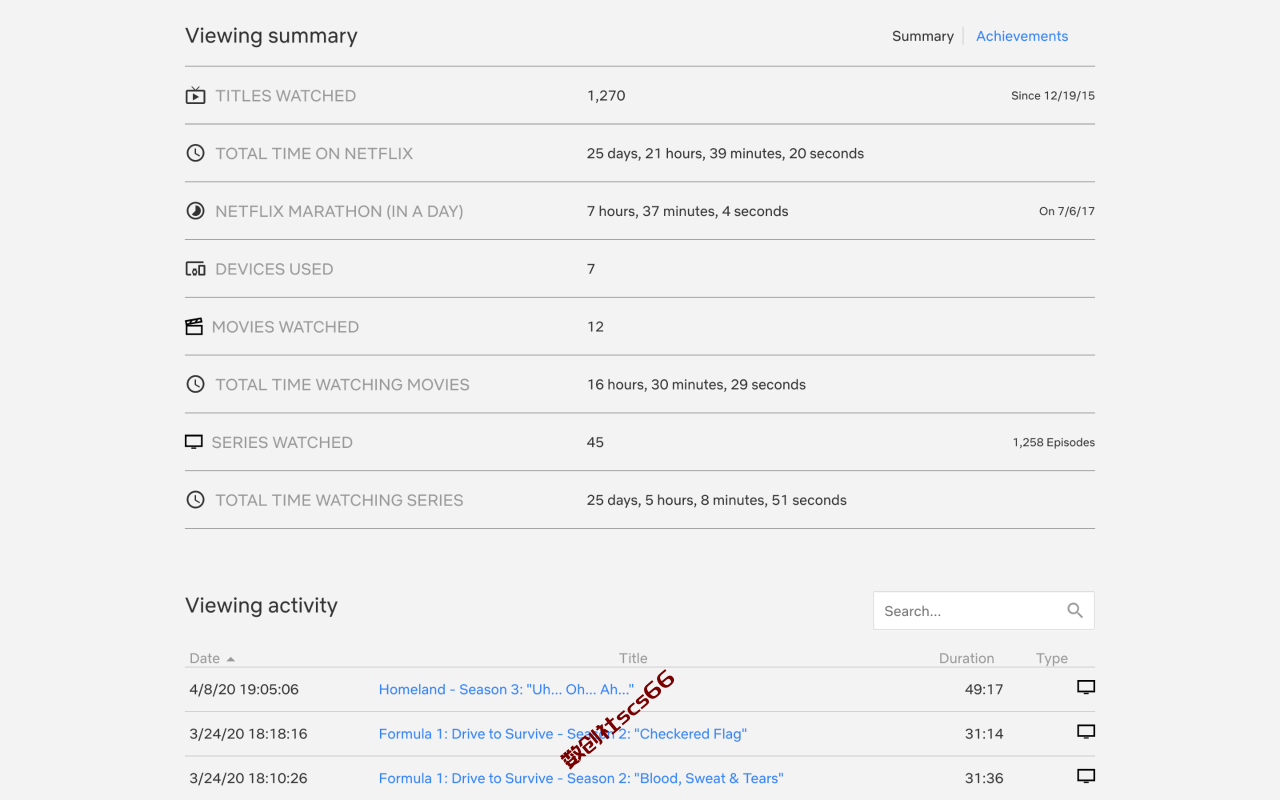Click the clock icon for Total Time Watching Movies
Viewport: 1280px width, 800px height.
point(195,384)
